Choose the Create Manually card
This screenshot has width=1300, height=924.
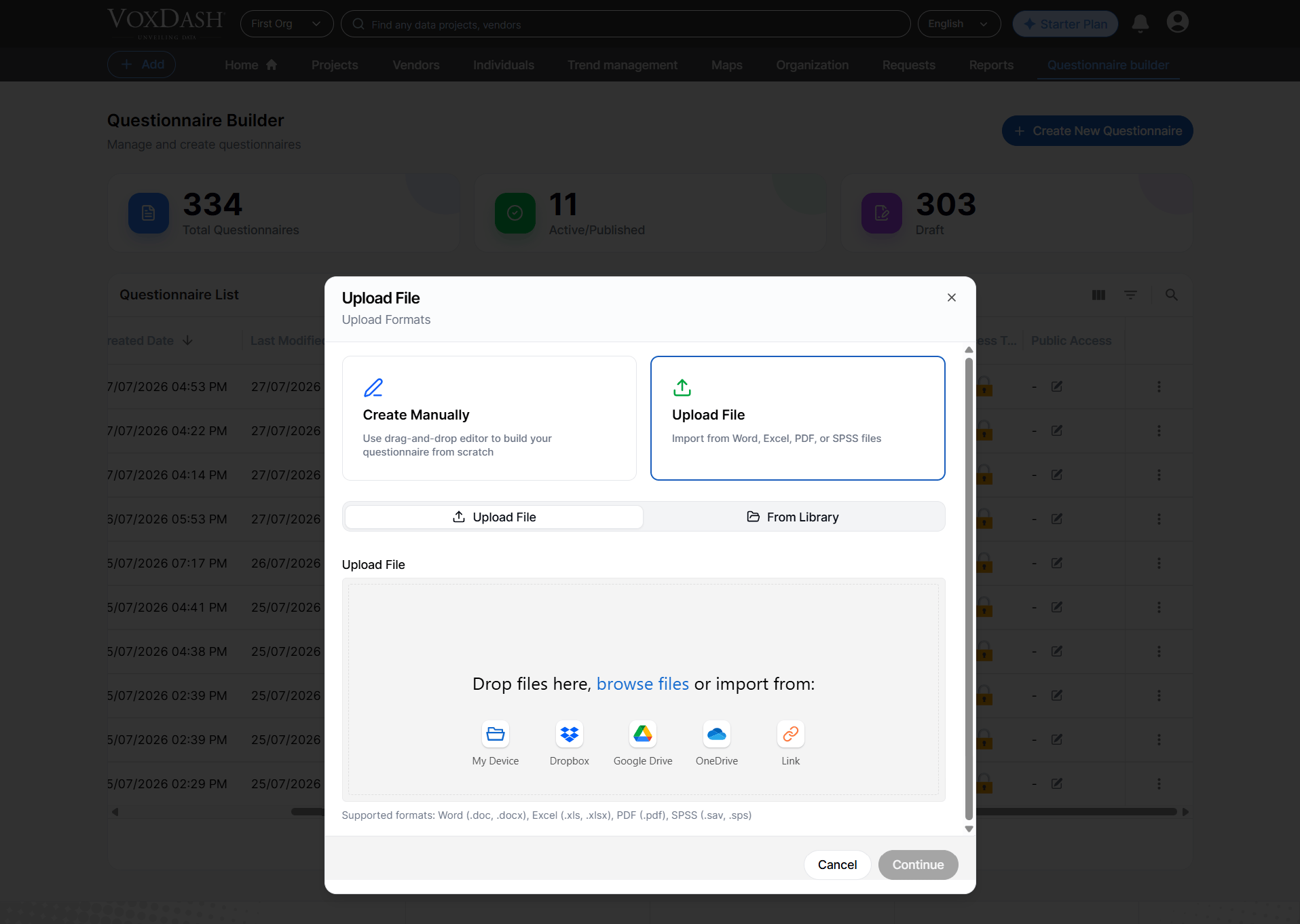click(x=489, y=418)
